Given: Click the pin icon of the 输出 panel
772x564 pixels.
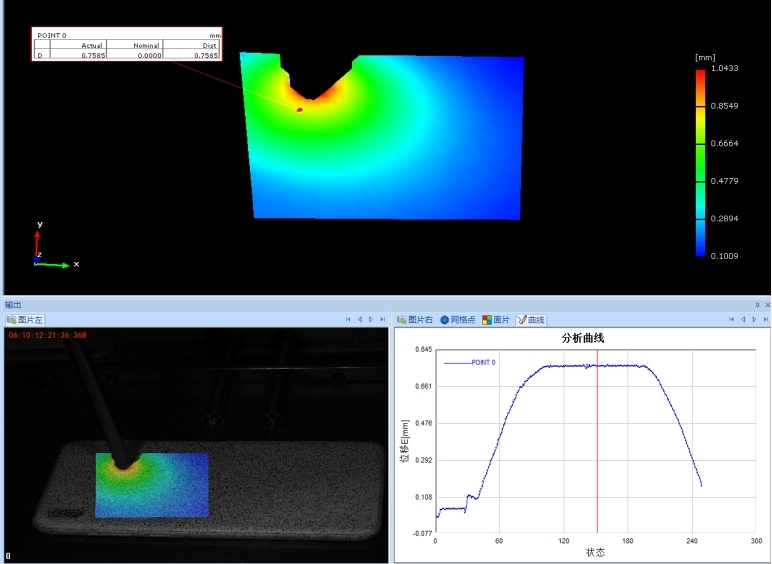Looking at the screenshot, I should pyautogui.click(x=757, y=304).
